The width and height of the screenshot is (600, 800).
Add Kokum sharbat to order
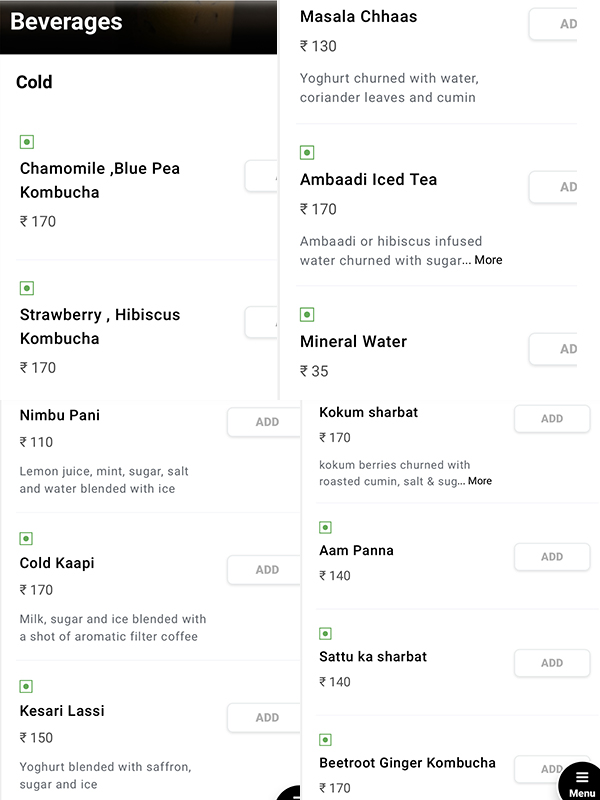point(552,419)
